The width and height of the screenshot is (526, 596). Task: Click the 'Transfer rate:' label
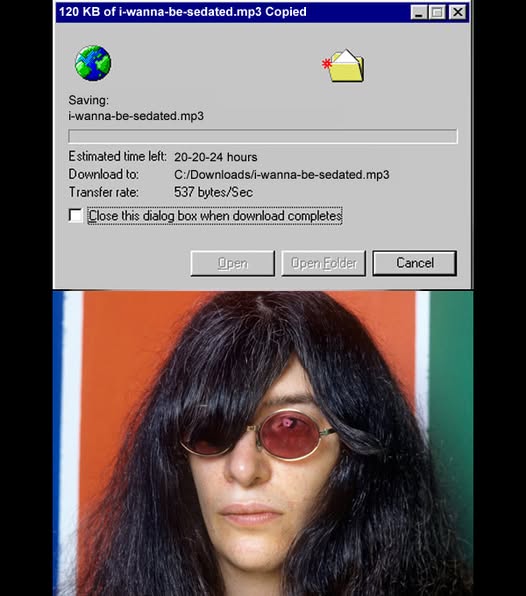(x=103, y=192)
